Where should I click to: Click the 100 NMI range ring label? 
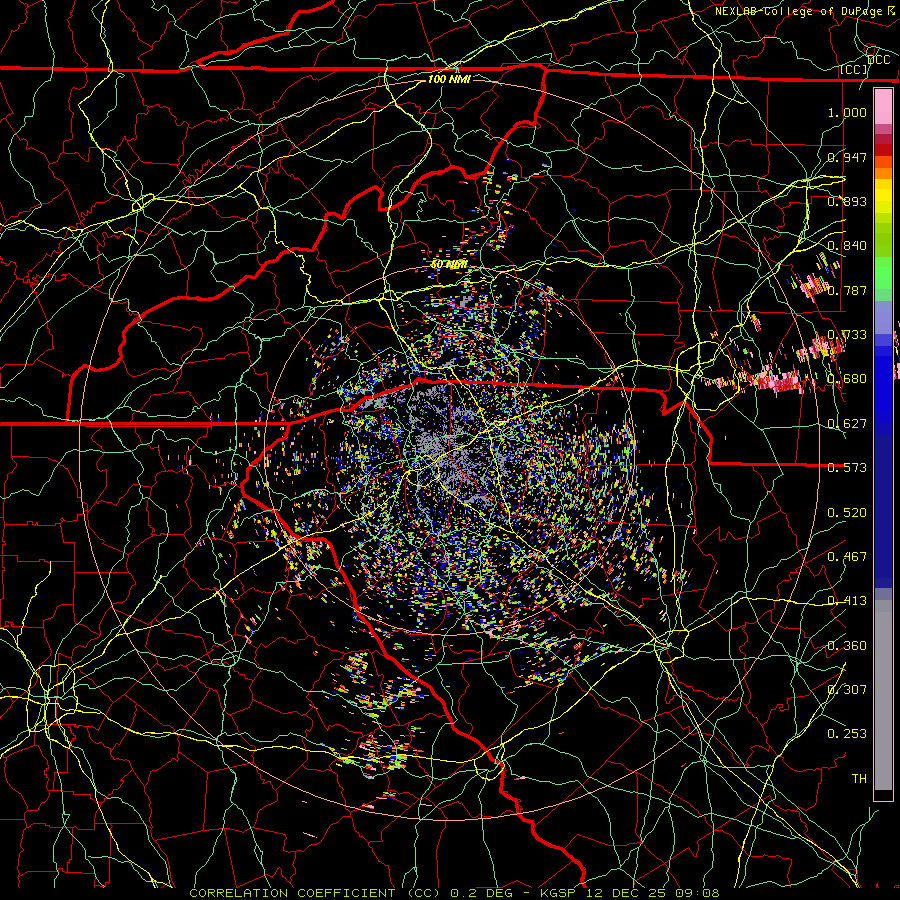pos(449,79)
